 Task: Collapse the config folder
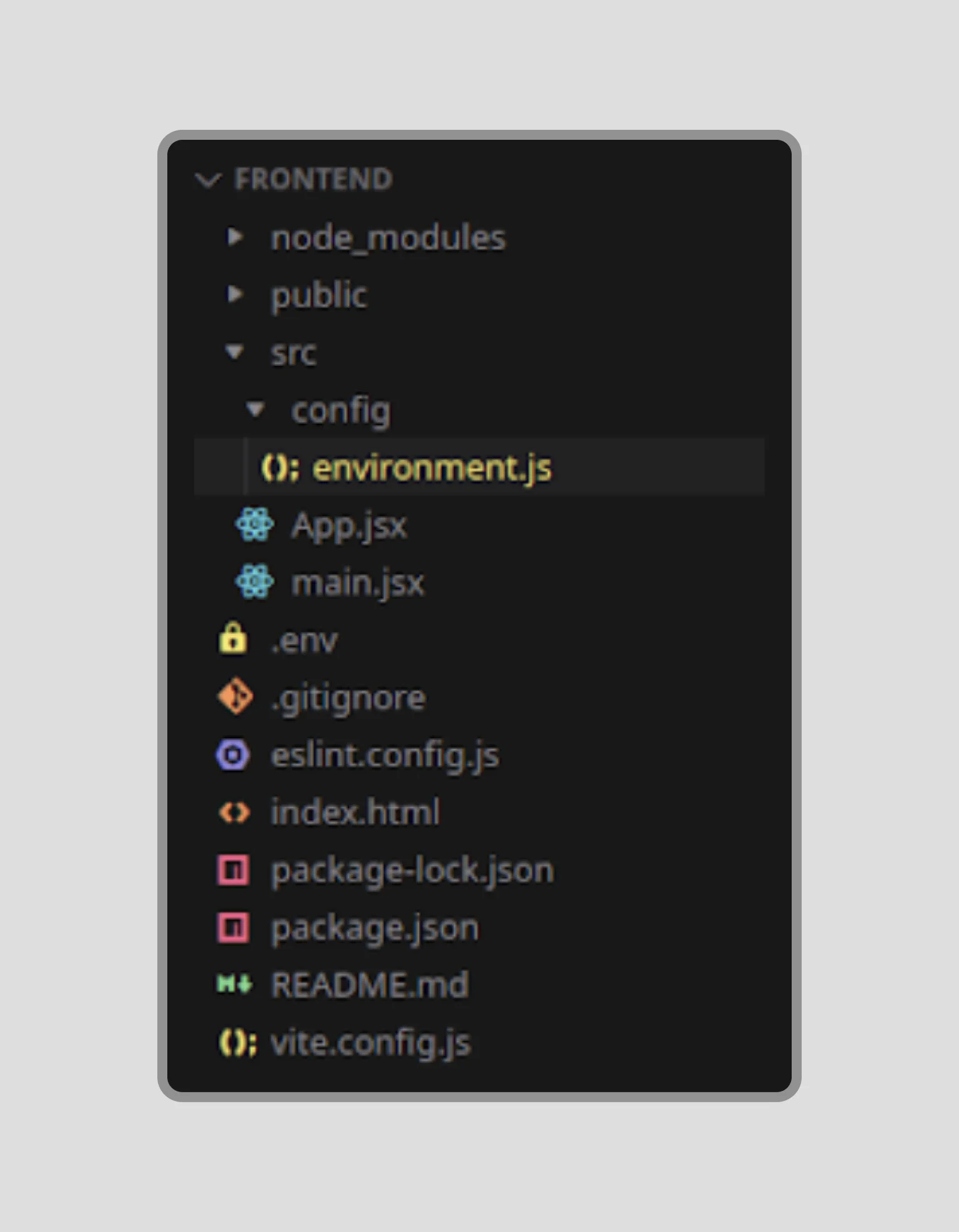tap(255, 409)
